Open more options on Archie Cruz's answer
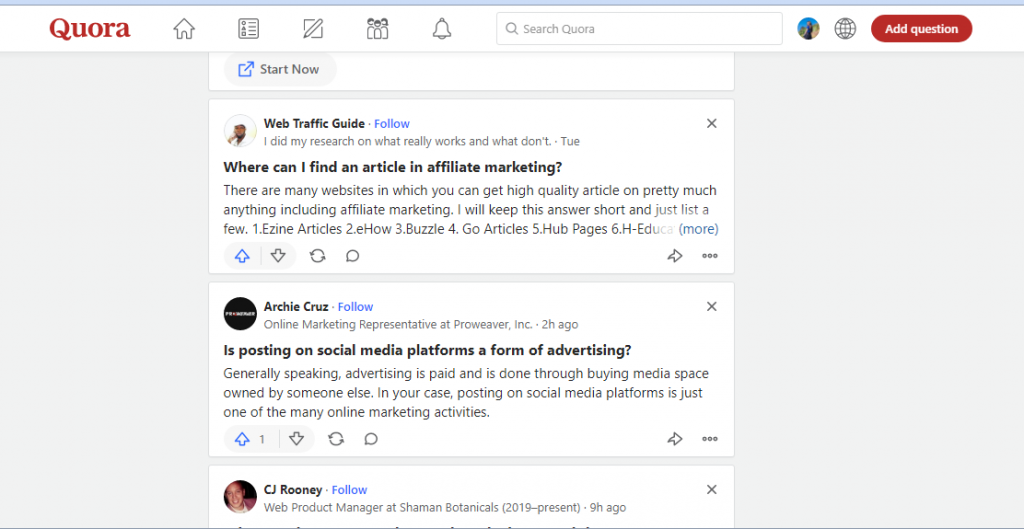1024x529 pixels. point(710,439)
